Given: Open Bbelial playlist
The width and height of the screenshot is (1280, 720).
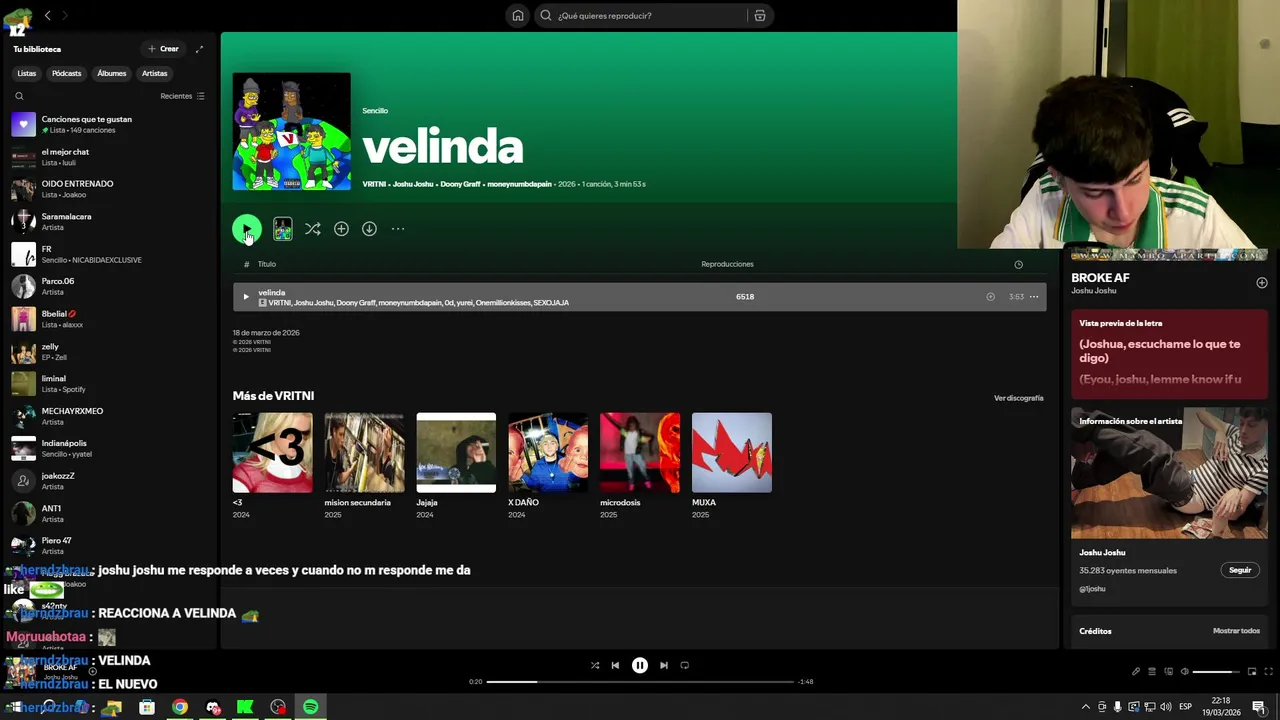Looking at the screenshot, I should (x=108, y=319).
